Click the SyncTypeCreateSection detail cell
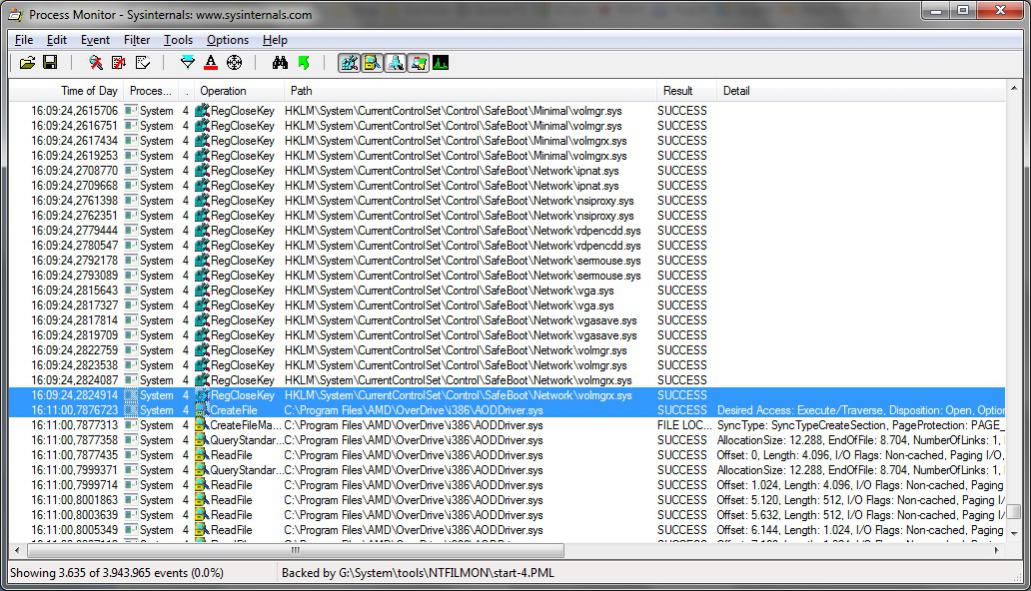The width and height of the screenshot is (1031, 591). pos(860,425)
